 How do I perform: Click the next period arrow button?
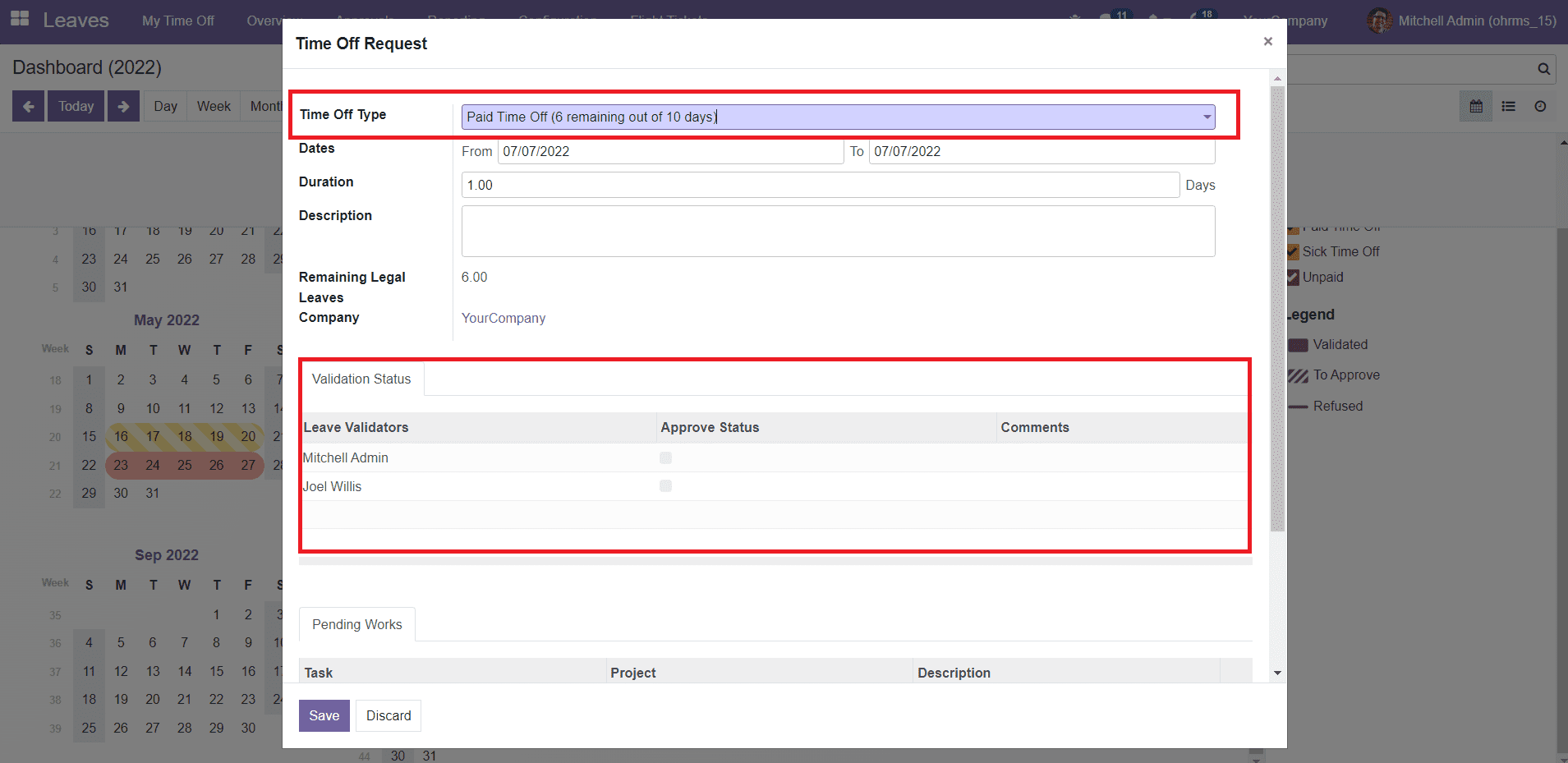[x=123, y=106]
